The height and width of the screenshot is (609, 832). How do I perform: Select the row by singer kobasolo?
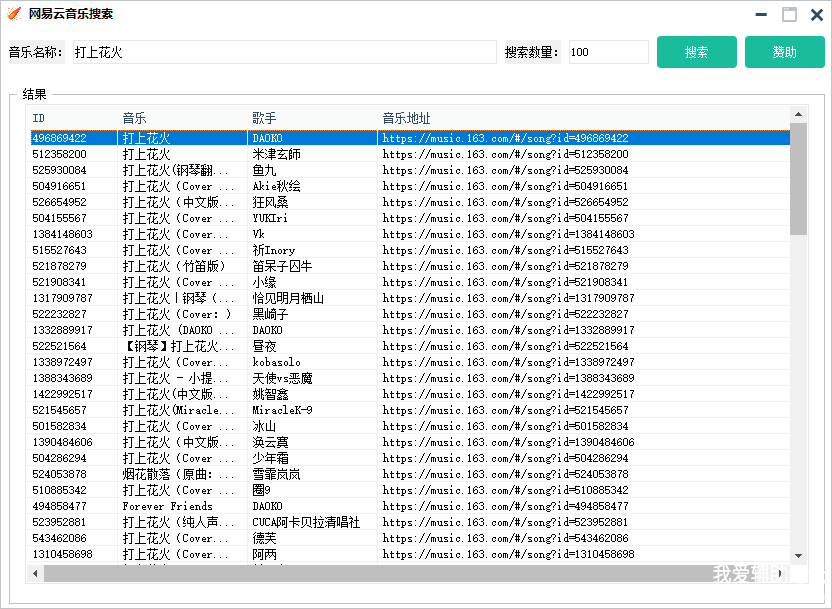[x=410, y=362]
